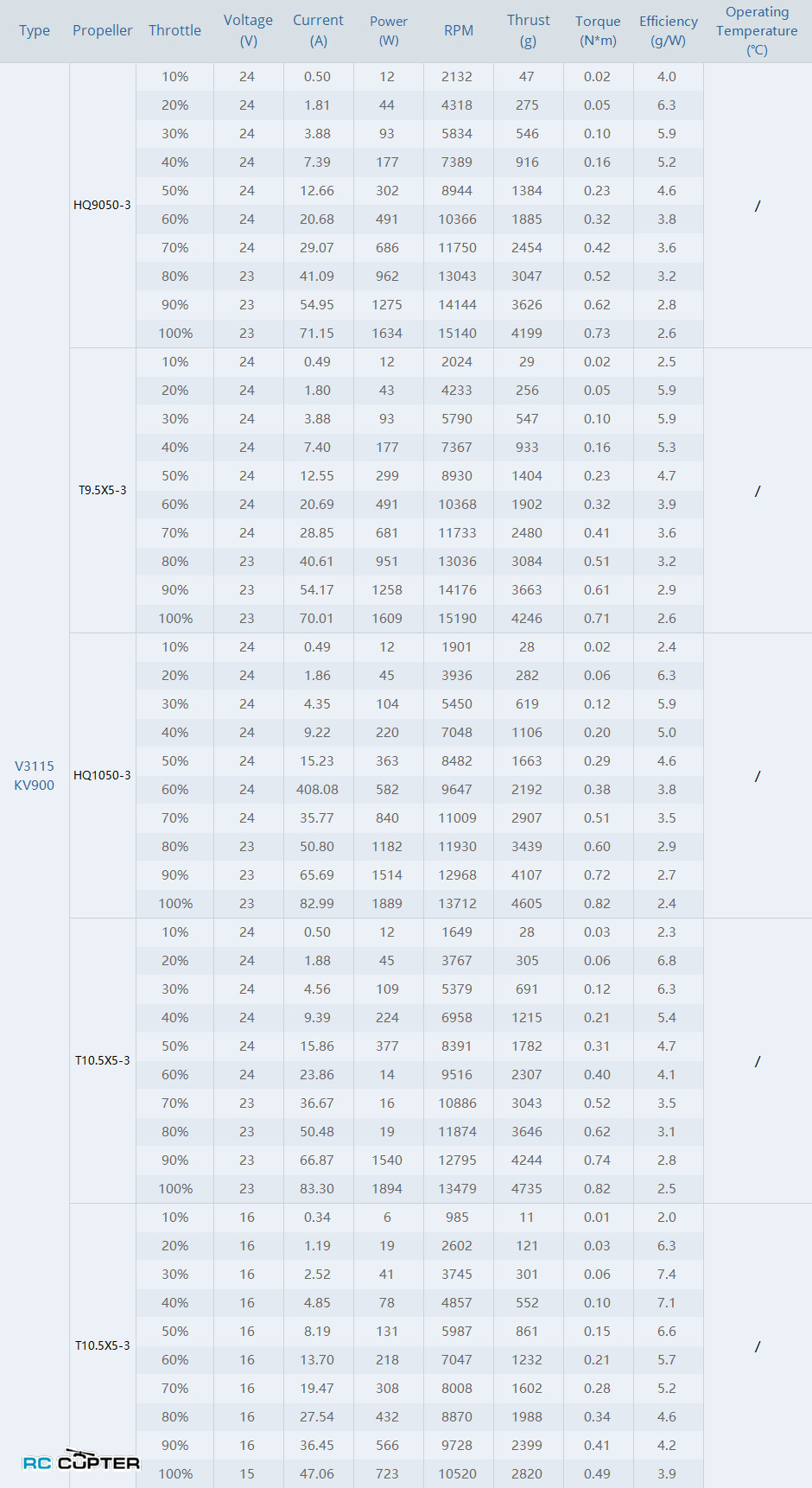Click the Type column header
The width and height of the screenshot is (812, 1488).
(x=35, y=31)
